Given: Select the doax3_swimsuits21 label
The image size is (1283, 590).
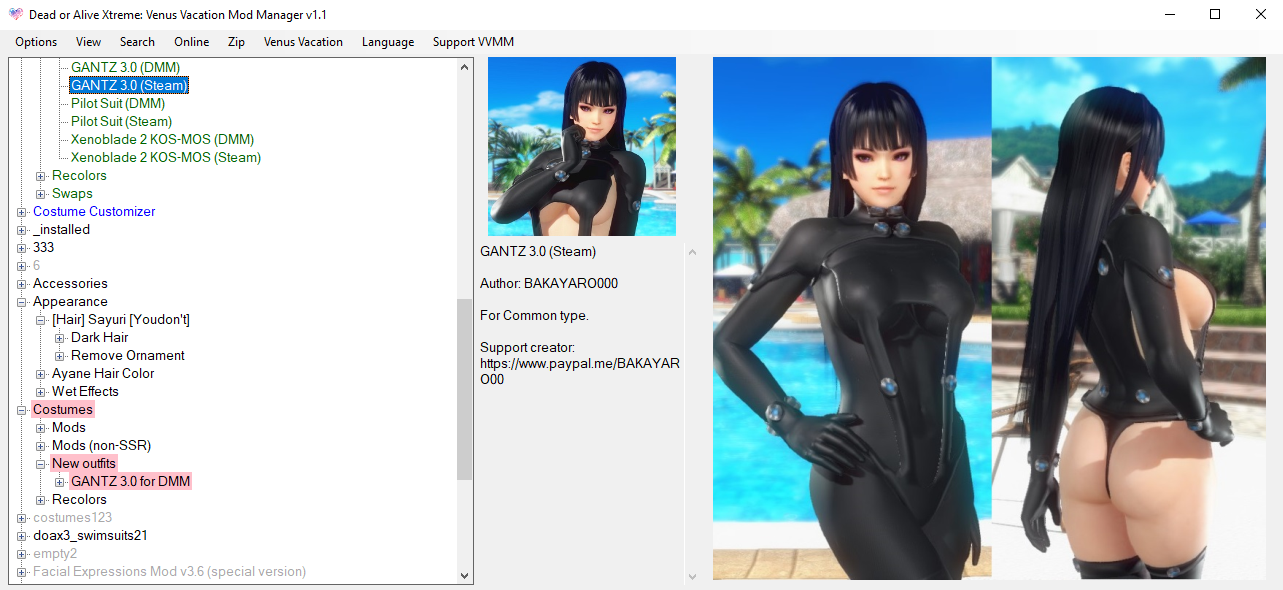Looking at the screenshot, I should [x=90, y=535].
